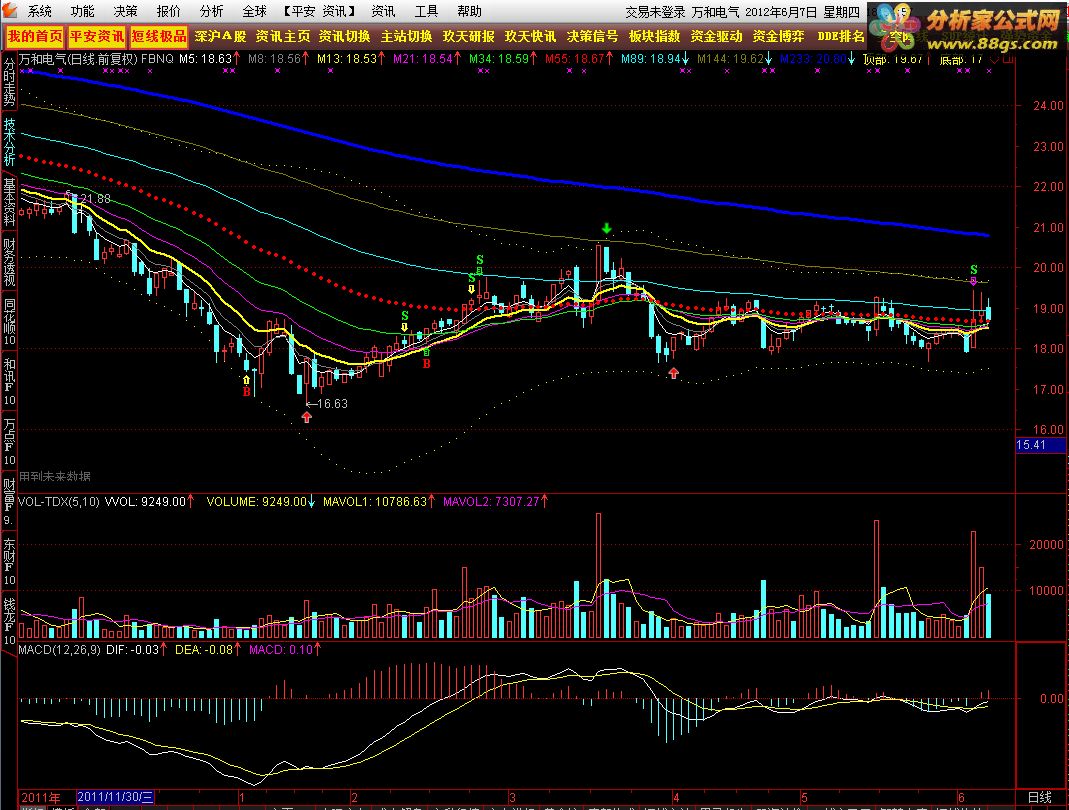
Task: Open the 【平安 资讯】 menu
Action: [x=319, y=12]
